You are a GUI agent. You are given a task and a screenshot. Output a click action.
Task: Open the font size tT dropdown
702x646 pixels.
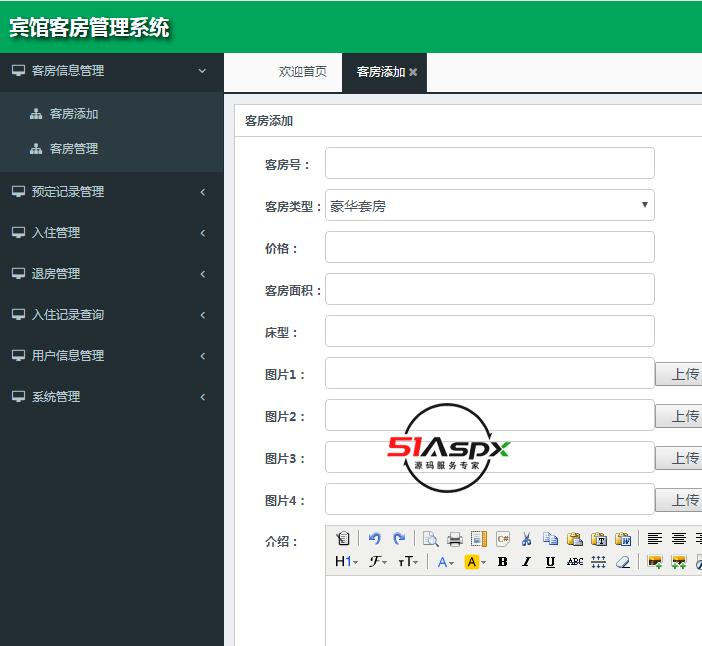(x=408, y=562)
